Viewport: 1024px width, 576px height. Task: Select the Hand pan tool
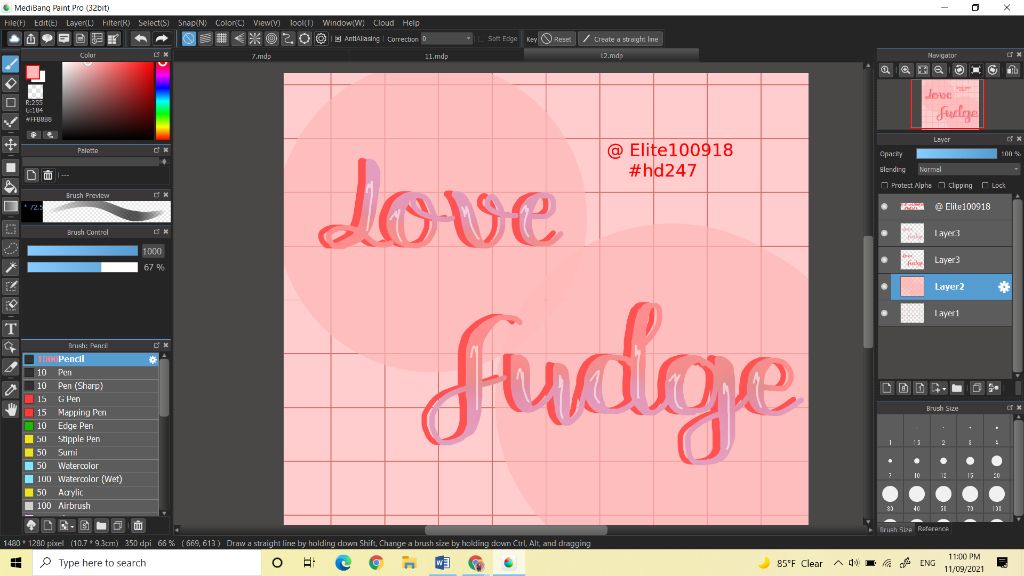coord(10,409)
